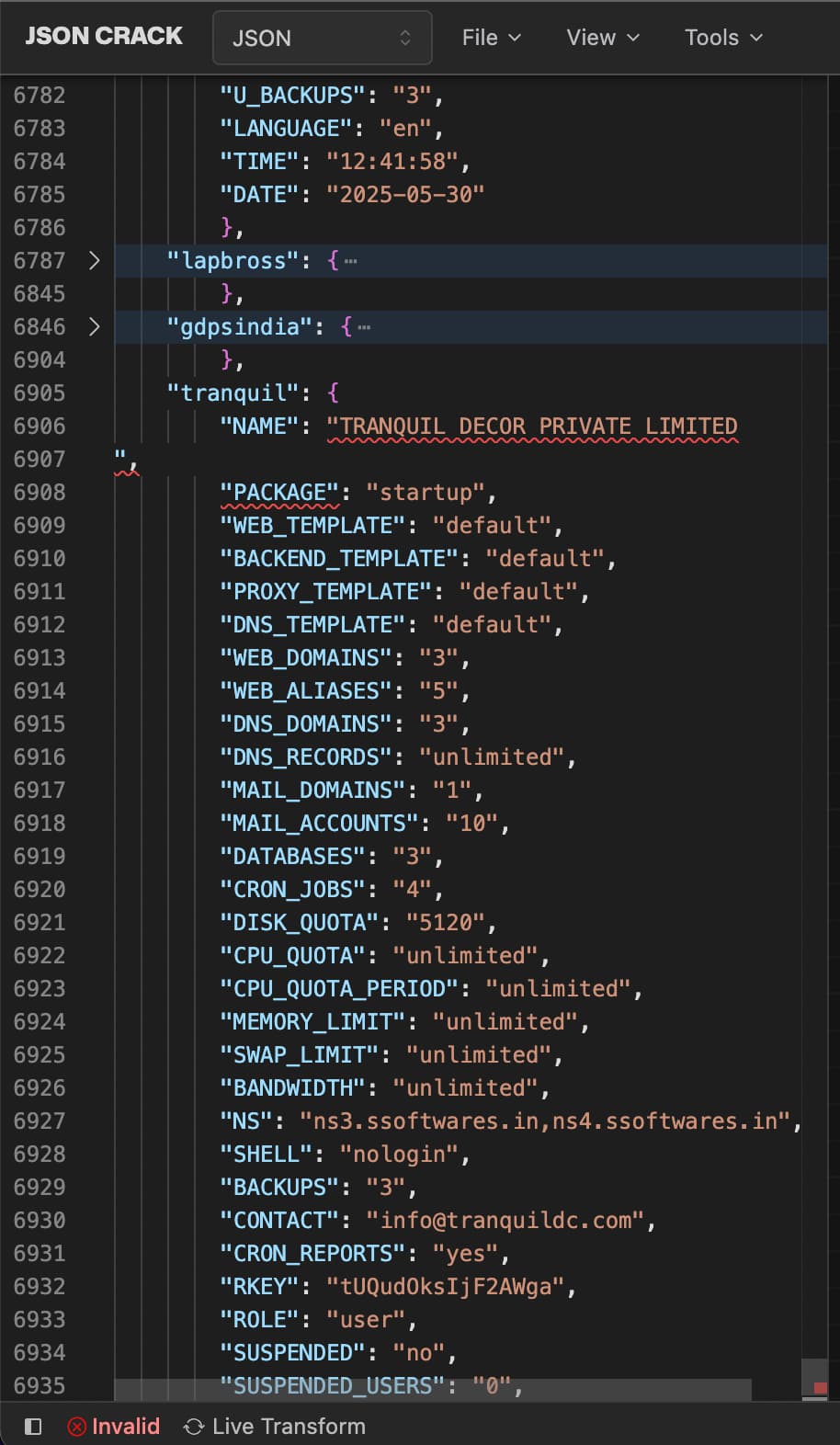840x1445 pixels.
Task: Click the "tUQudOksIjF2AWga" RKEY value
Action: pyautogui.click(x=447, y=1286)
